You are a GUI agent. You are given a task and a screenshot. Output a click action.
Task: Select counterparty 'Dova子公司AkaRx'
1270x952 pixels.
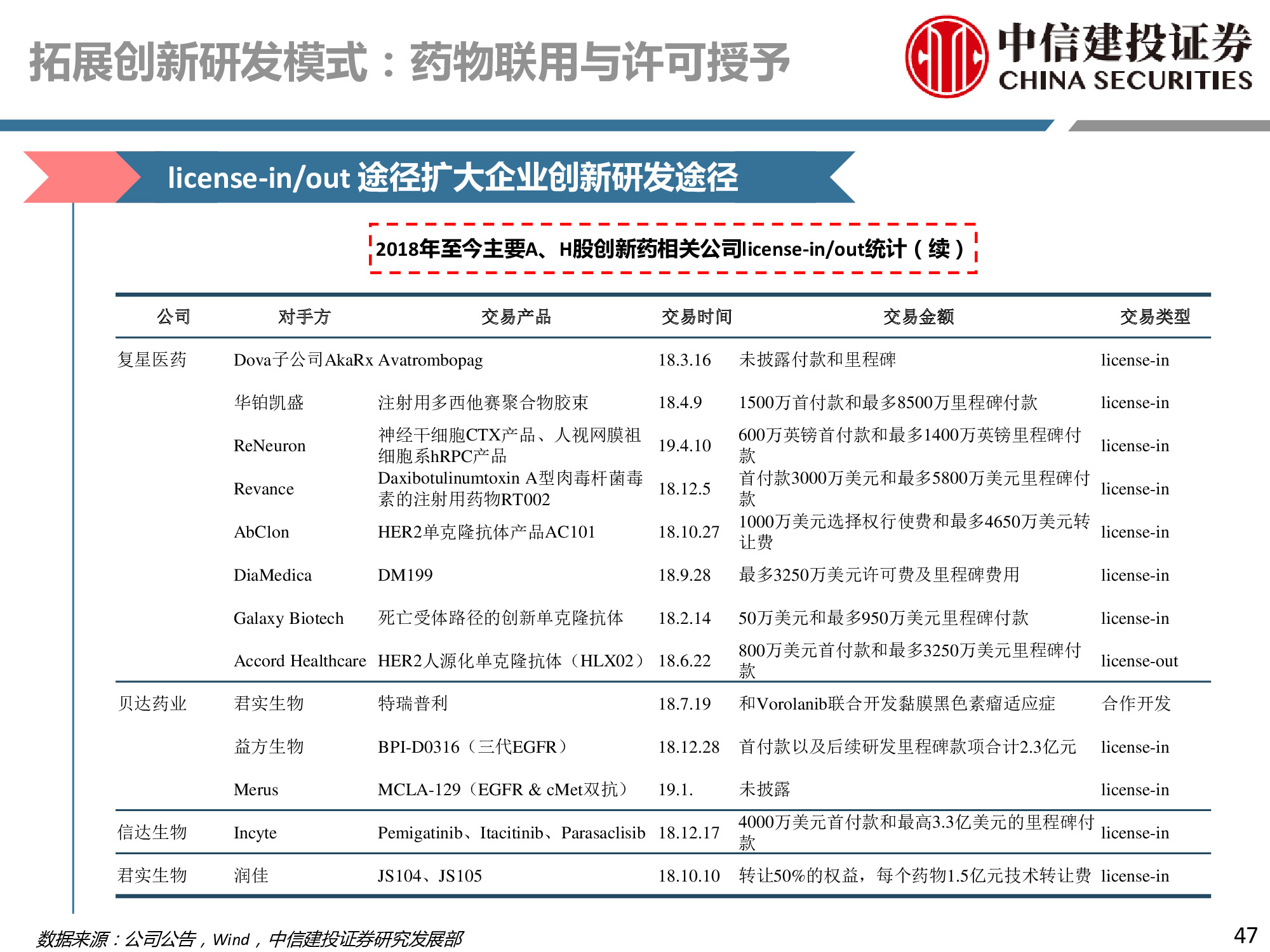[x=304, y=360]
